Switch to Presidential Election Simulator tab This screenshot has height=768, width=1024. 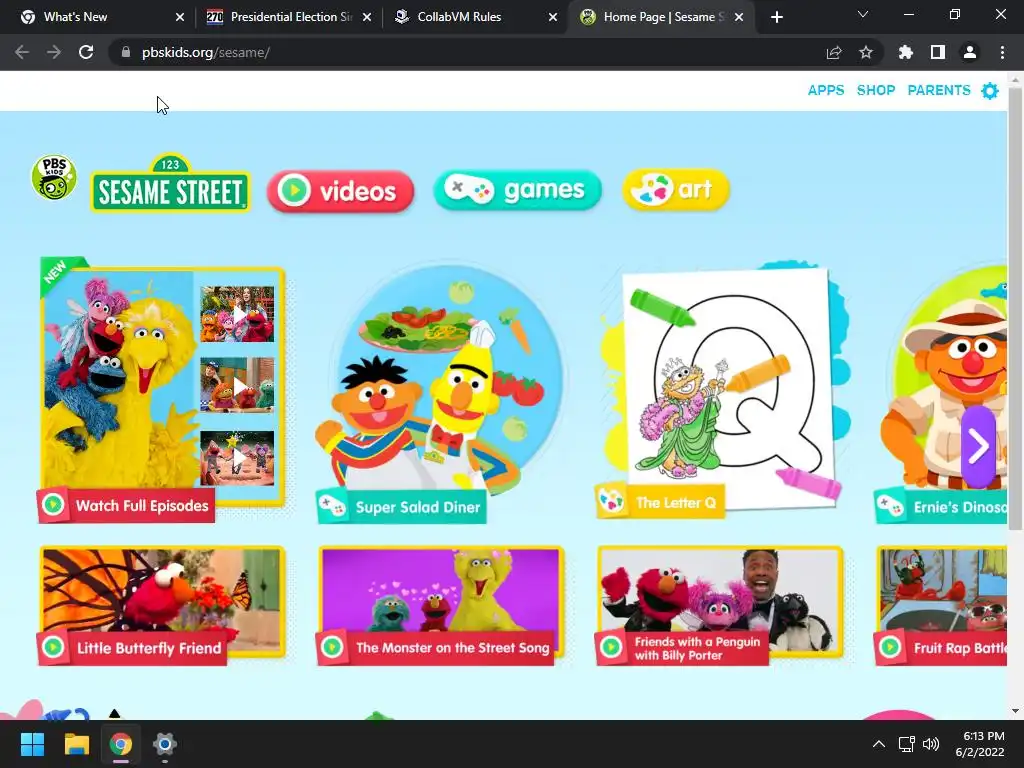pyautogui.click(x=287, y=17)
